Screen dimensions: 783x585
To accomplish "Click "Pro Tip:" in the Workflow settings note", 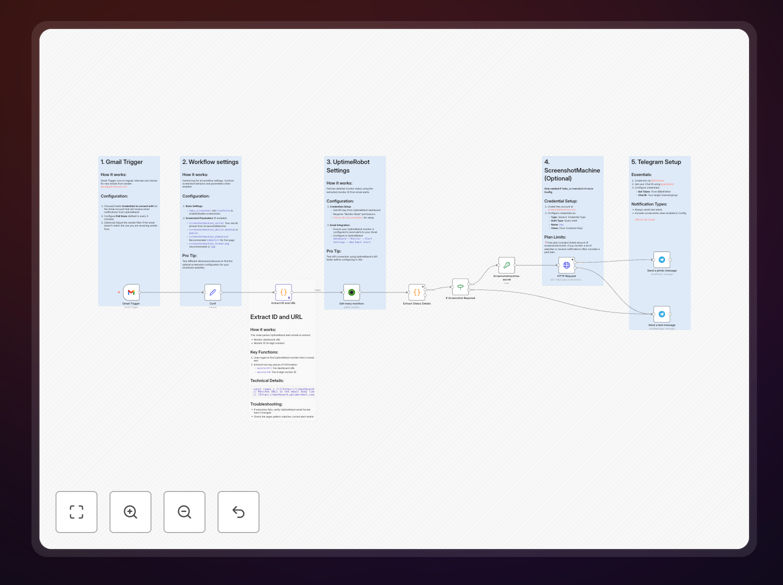I will pos(189,255).
